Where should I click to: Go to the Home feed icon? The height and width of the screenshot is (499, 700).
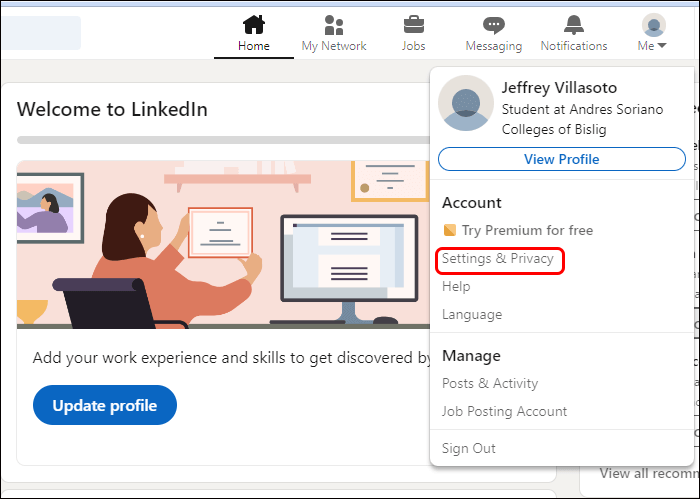254,25
